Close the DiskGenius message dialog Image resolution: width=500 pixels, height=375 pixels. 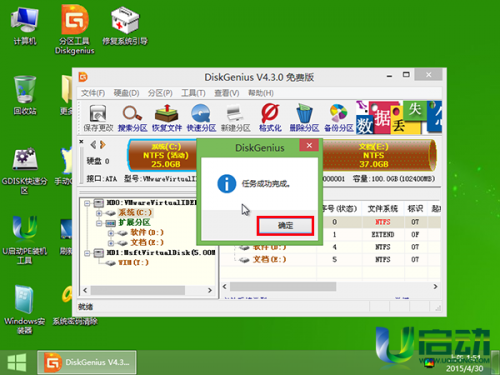click(309, 145)
